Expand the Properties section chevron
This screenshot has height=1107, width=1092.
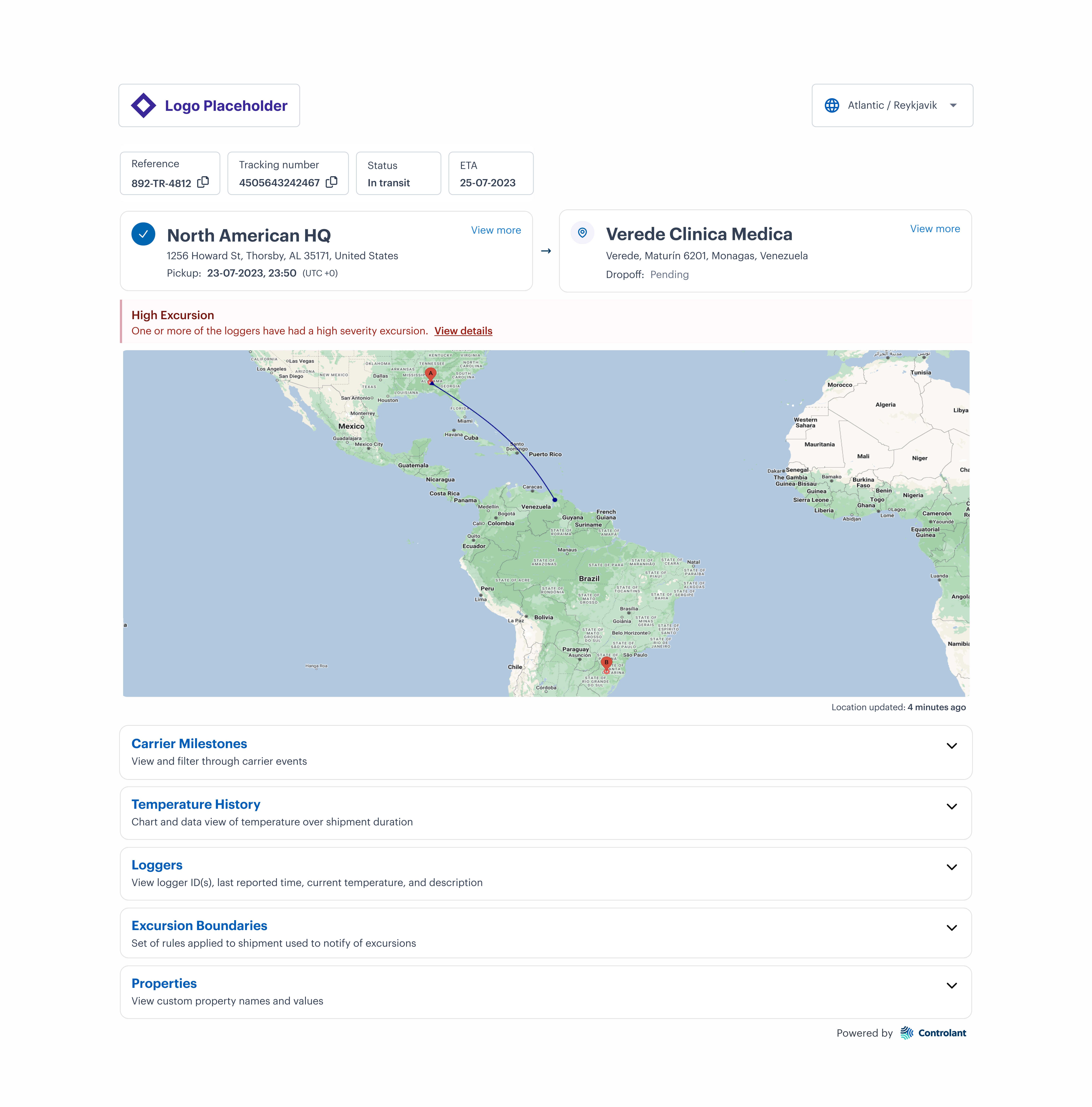(952, 986)
